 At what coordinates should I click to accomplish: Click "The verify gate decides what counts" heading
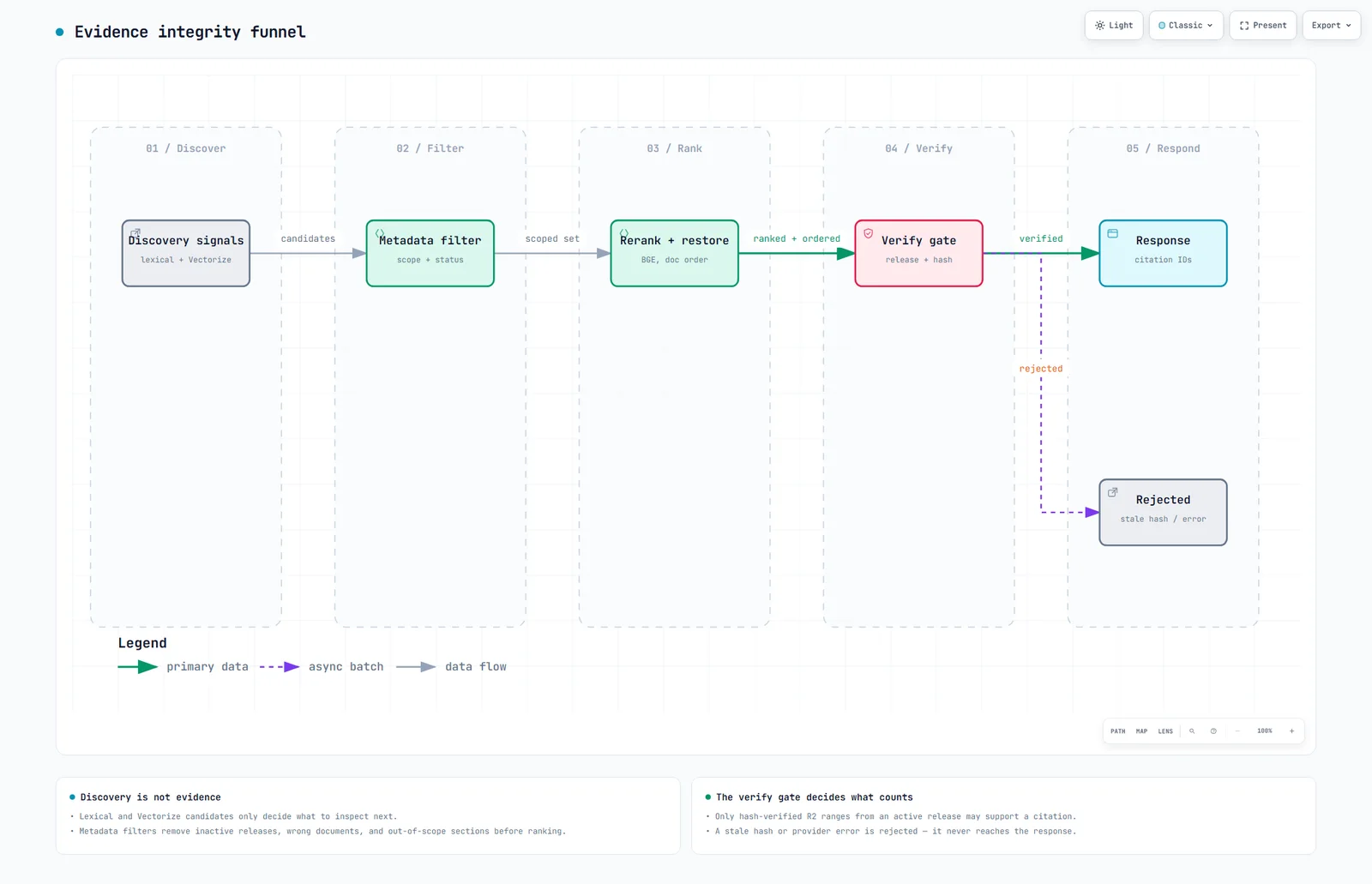tap(815, 797)
